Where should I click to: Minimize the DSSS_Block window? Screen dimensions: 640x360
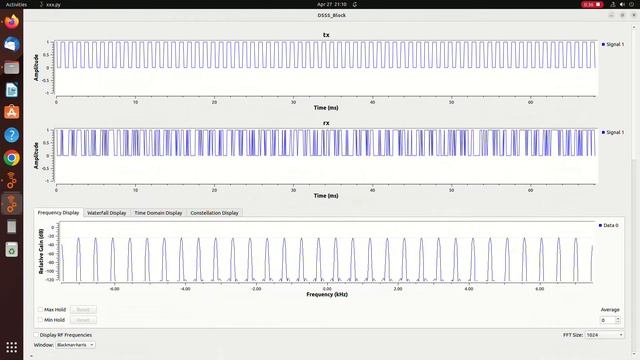coord(611,15)
